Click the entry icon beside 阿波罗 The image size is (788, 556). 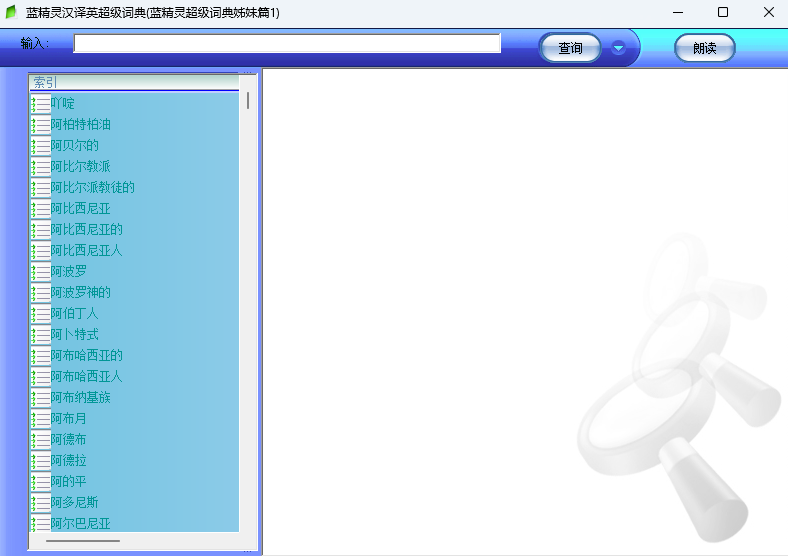(41, 272)
